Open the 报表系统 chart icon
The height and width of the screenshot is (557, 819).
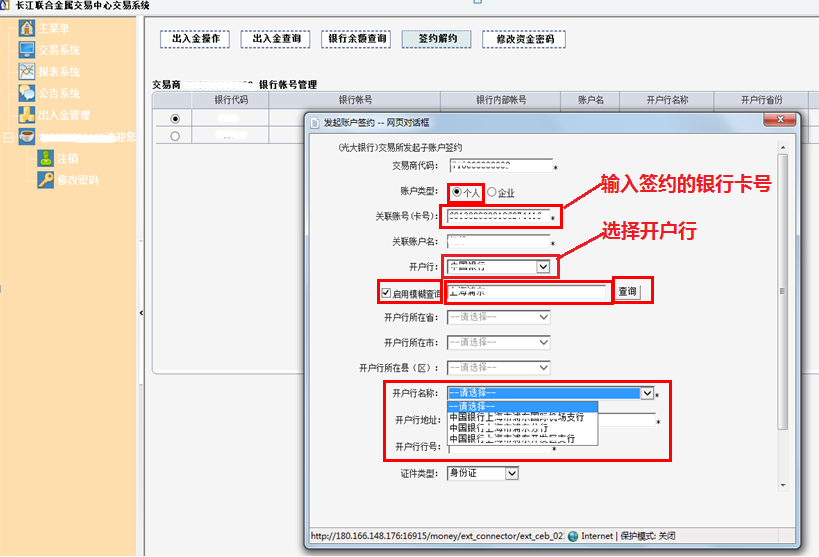pos(27,72)
